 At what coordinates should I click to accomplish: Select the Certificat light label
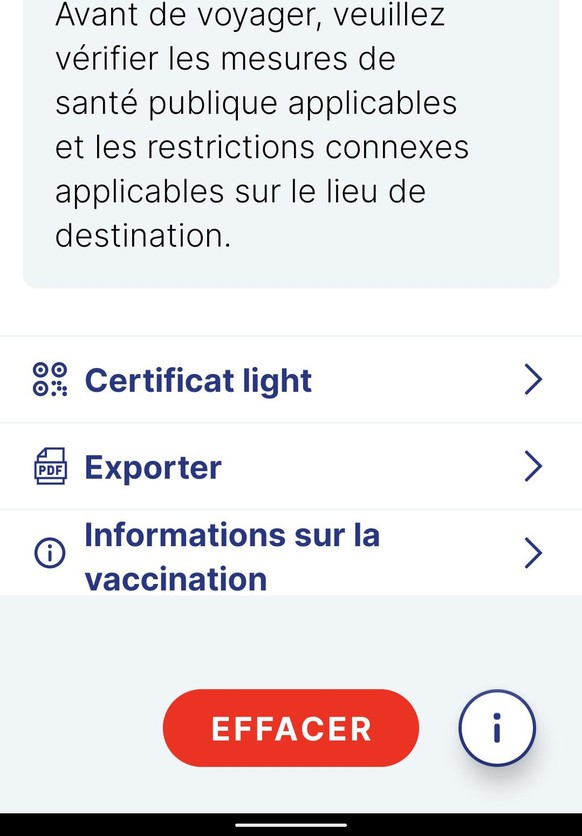click(198, 381)
